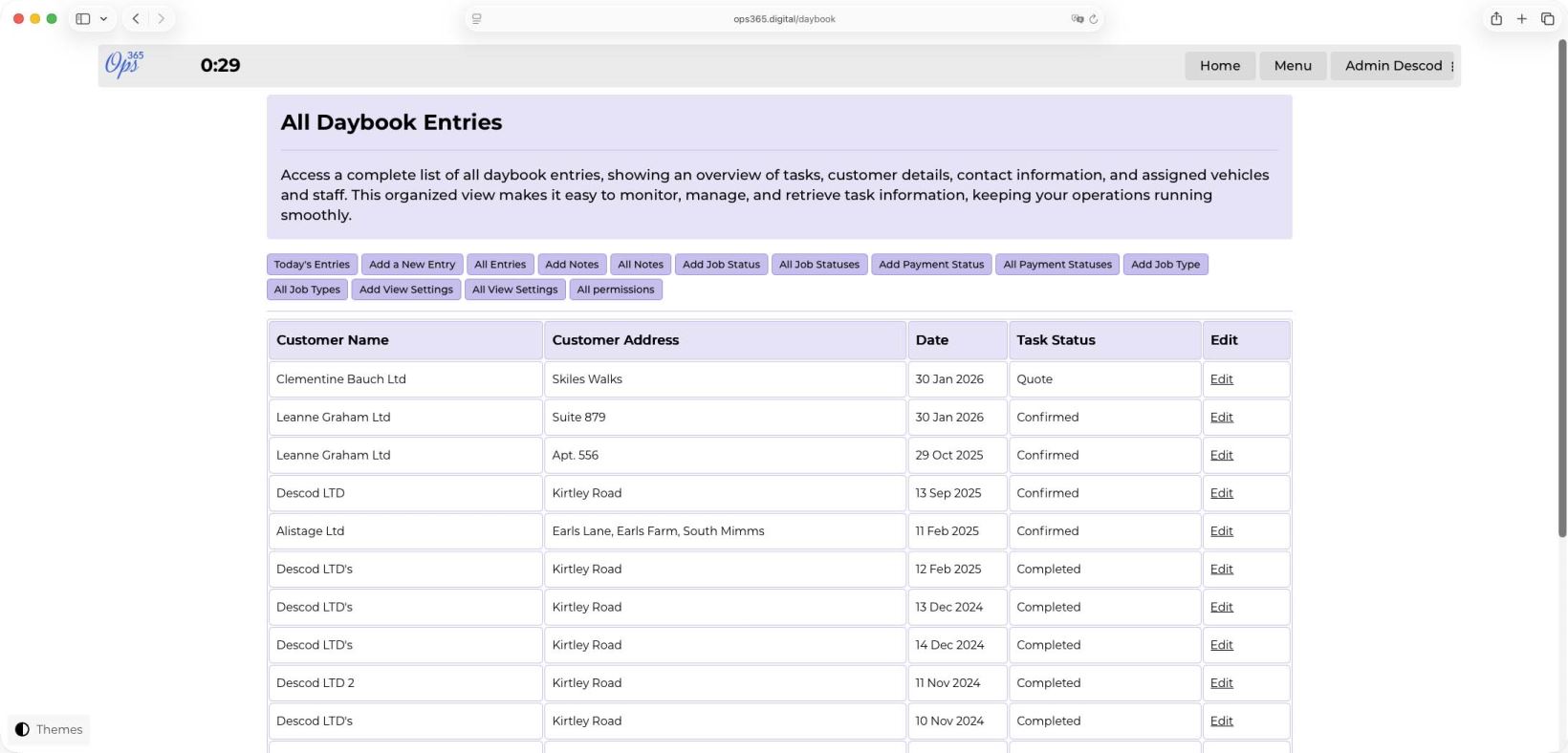This screenshot has height=753, width=1568.
Task: Expand the sidebar dropdown chevron
Action: (x=103, y=19)
